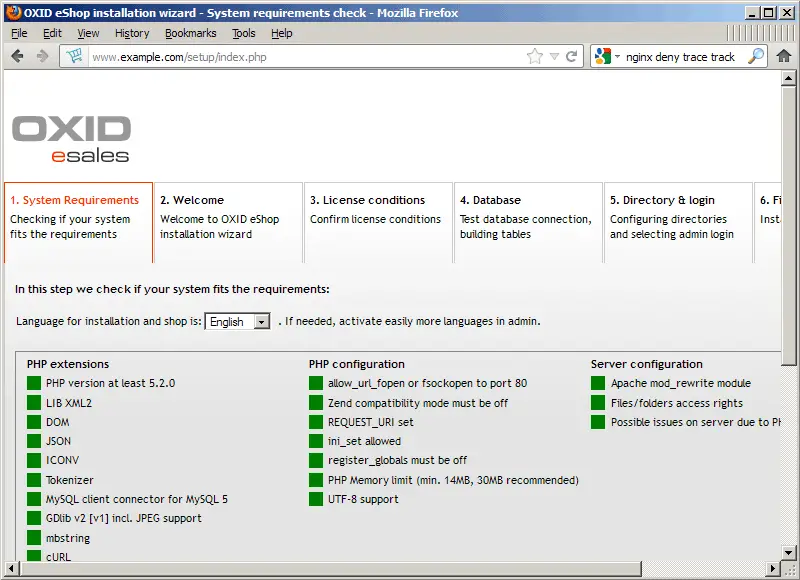This screenshot has width=800, height=580.
Task: Click green status box beside JSON
Action: coord(34,441)
